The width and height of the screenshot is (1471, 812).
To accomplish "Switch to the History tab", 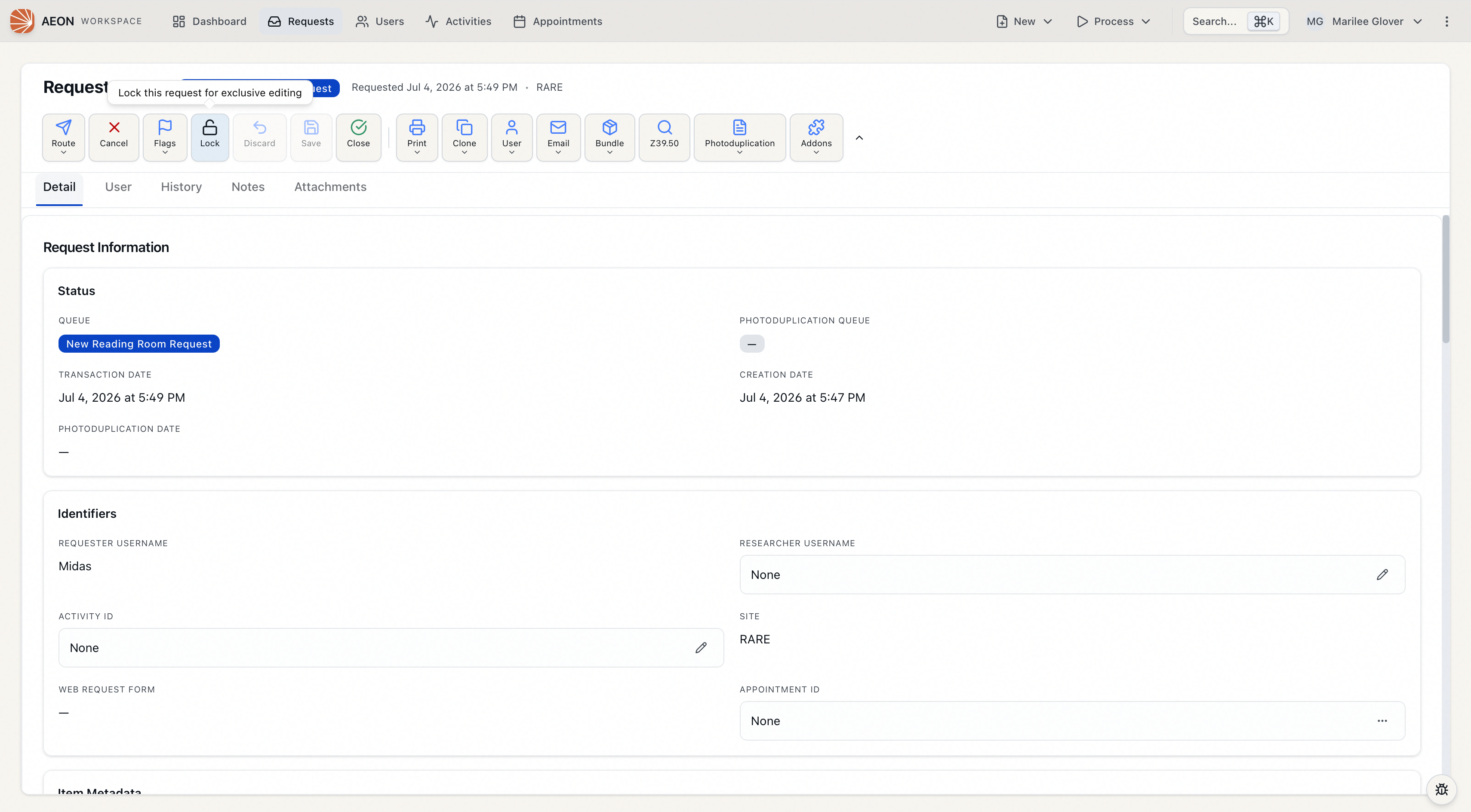I will 181,187.
